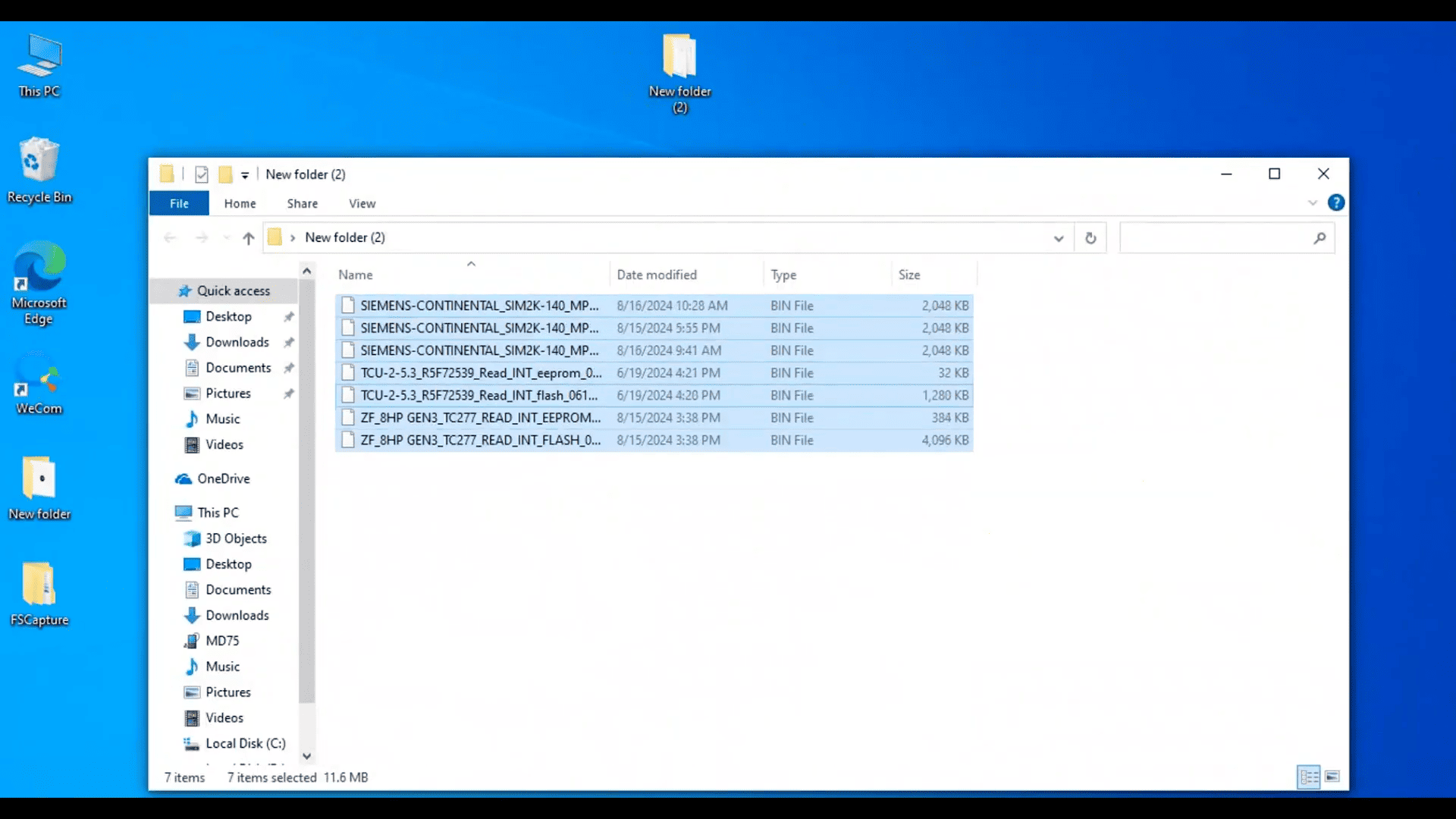
Task: Select the FSCapture desktop folder
Action: click(39, 595)
